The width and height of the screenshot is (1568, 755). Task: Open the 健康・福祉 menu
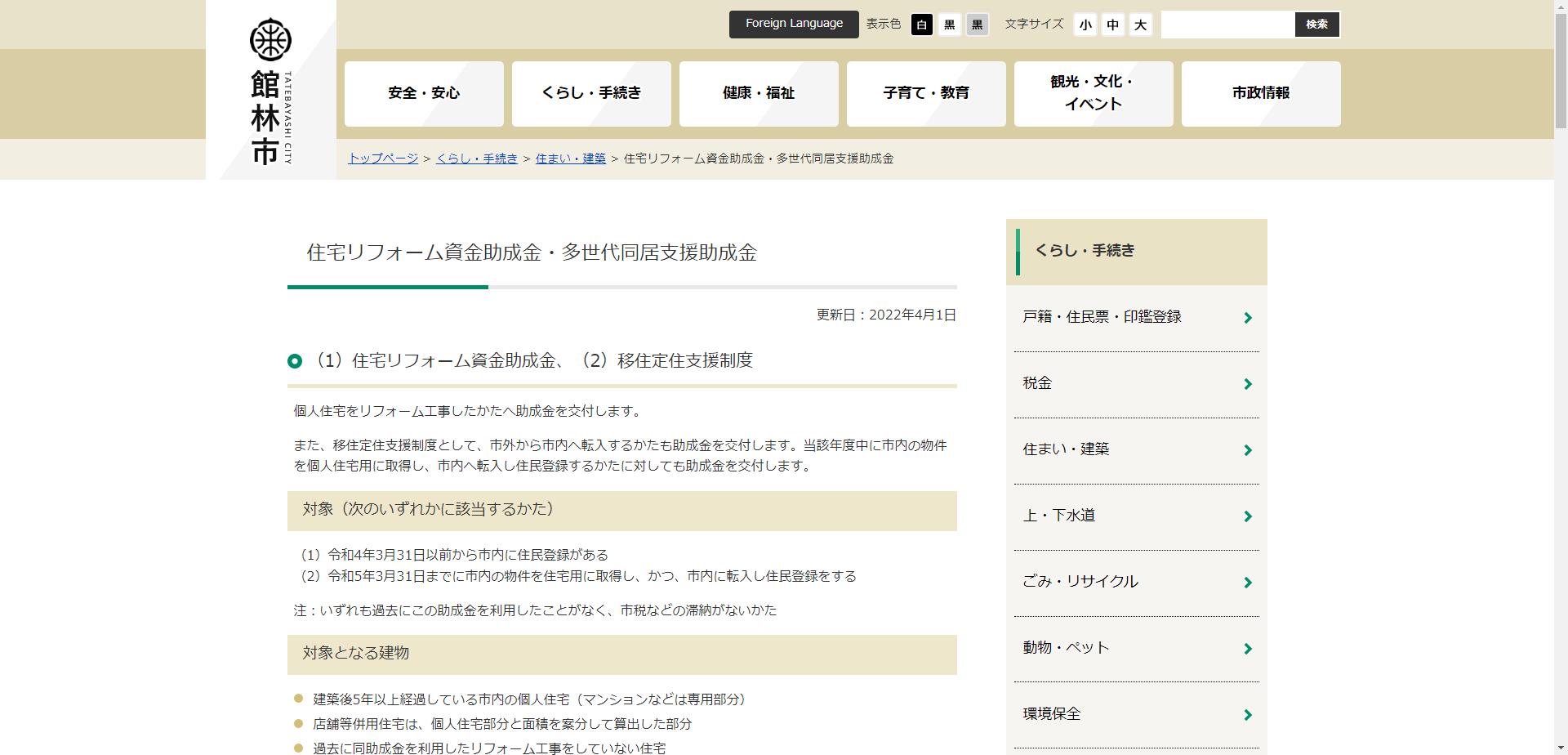pos(759,94)
